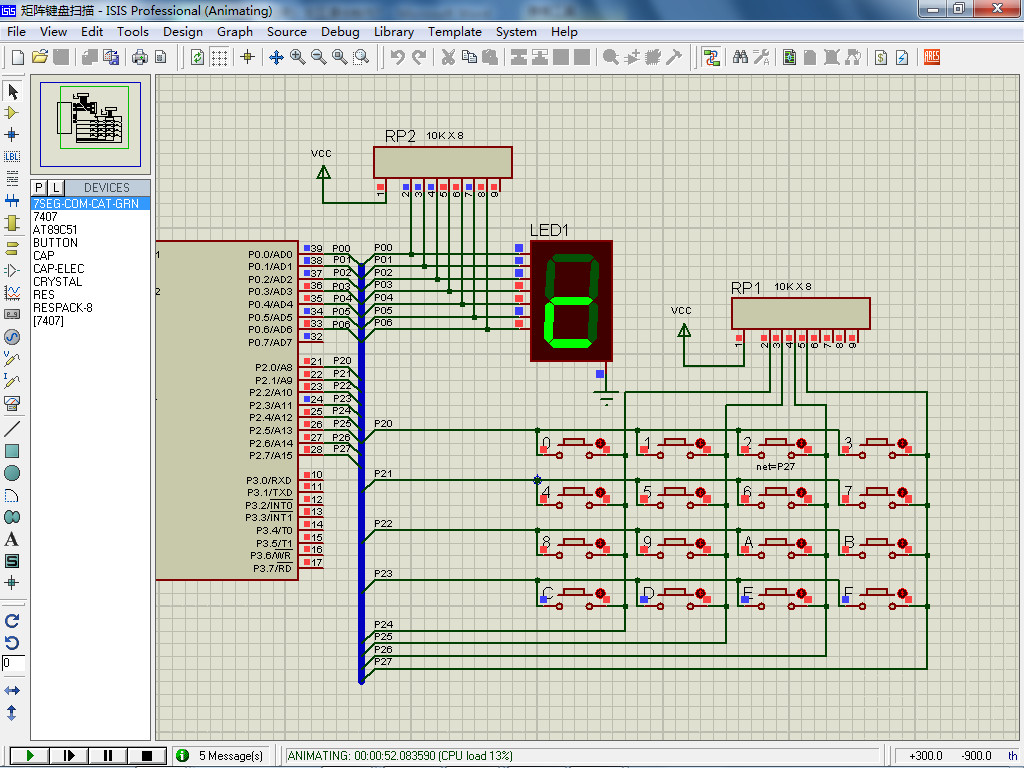Viewport: 1024px width, 768px height.
Task: Open the Library menu
Action: (x=393, y=31)
